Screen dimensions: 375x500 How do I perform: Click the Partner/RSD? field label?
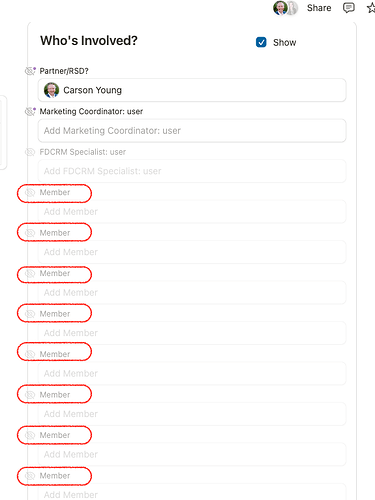tap(64, 71)
